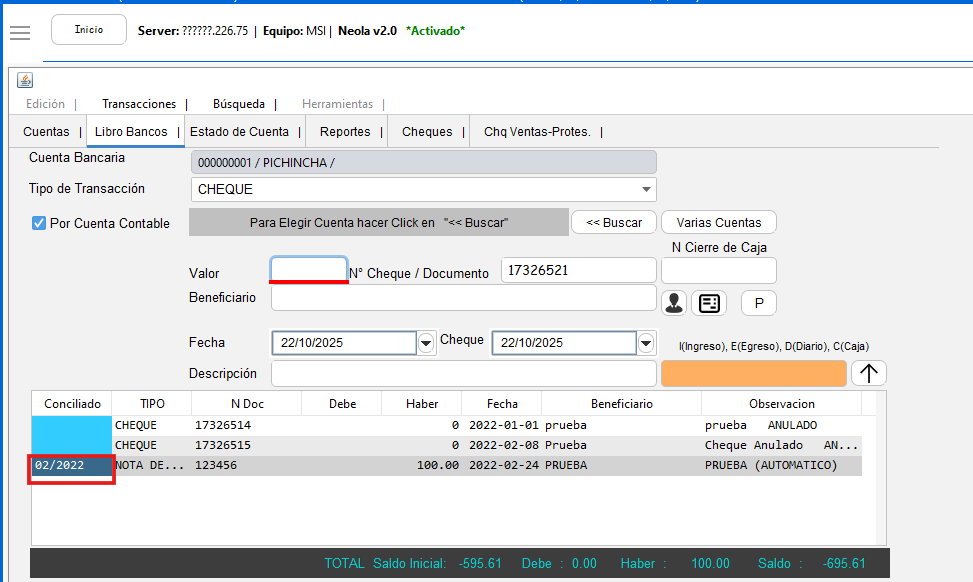Open the hamburger menu icon
Viewport: 973px width, 582px height.
pos(20,32)
